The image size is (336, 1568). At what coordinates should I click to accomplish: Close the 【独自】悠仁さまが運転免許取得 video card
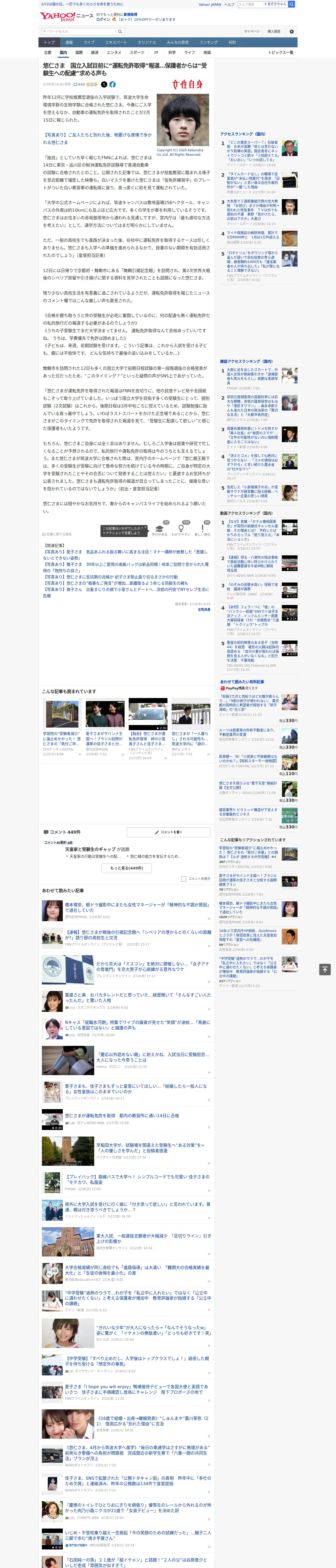coord(165,758)
